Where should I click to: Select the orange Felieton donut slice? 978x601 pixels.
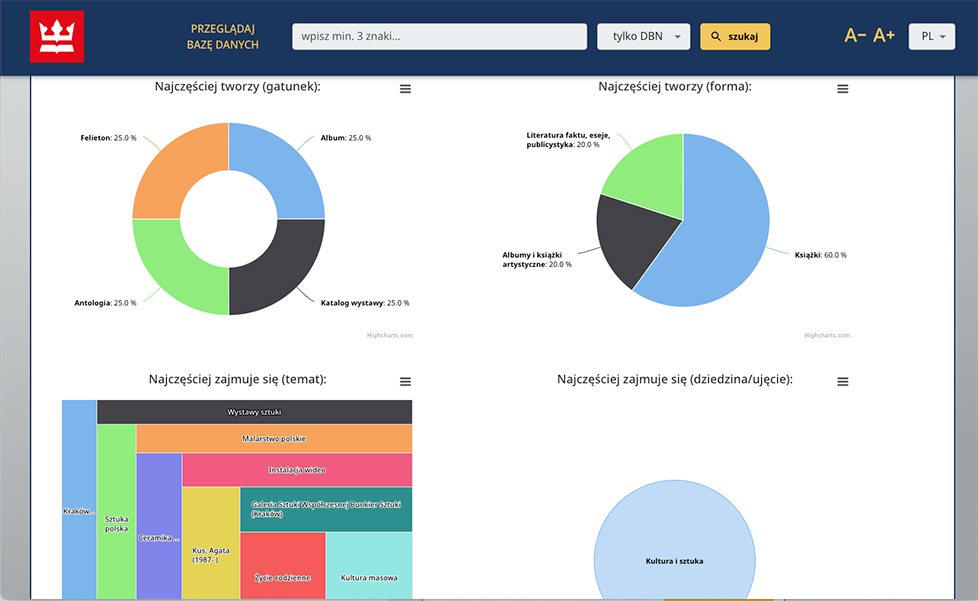(x=172, y=163)
